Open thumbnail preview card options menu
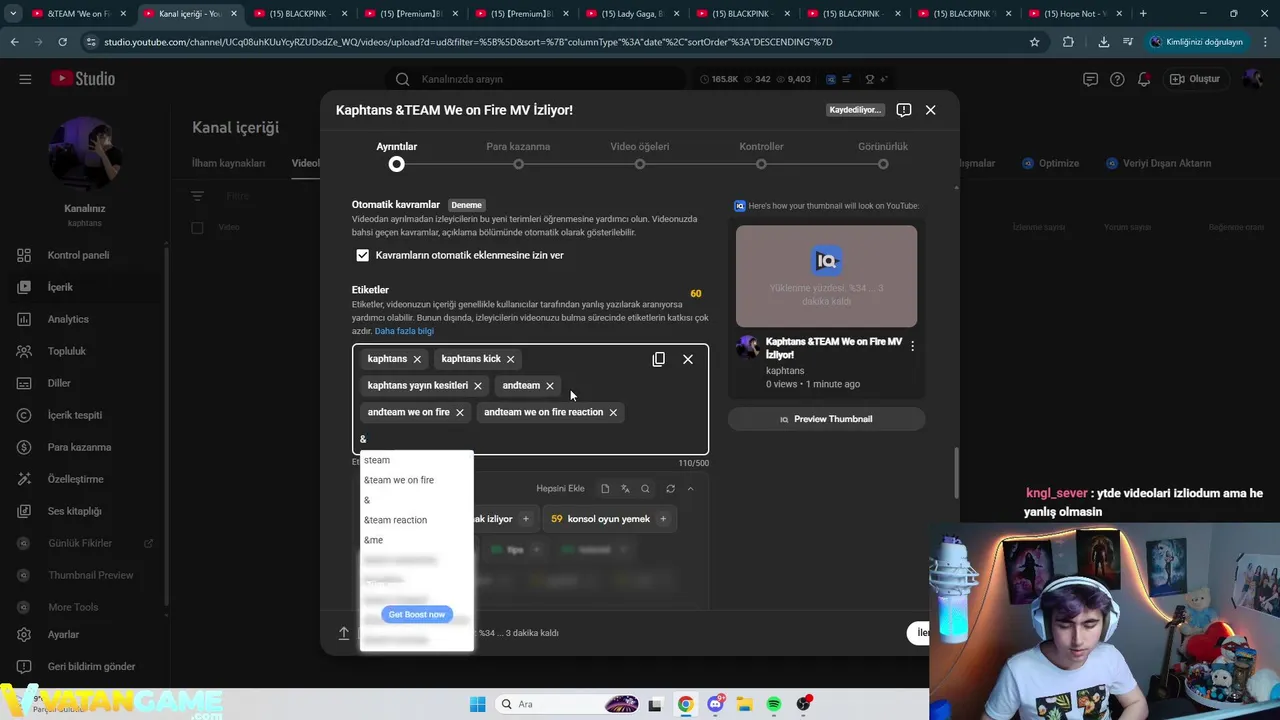 click(x=912, y=346)
